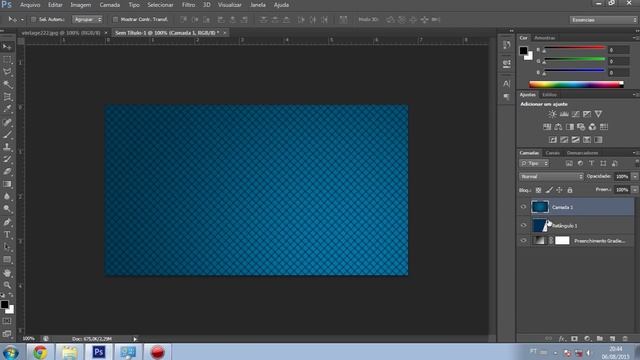Toggle lock image pixels
Viewport: 640px width, 360px height.
pos(549,190)
